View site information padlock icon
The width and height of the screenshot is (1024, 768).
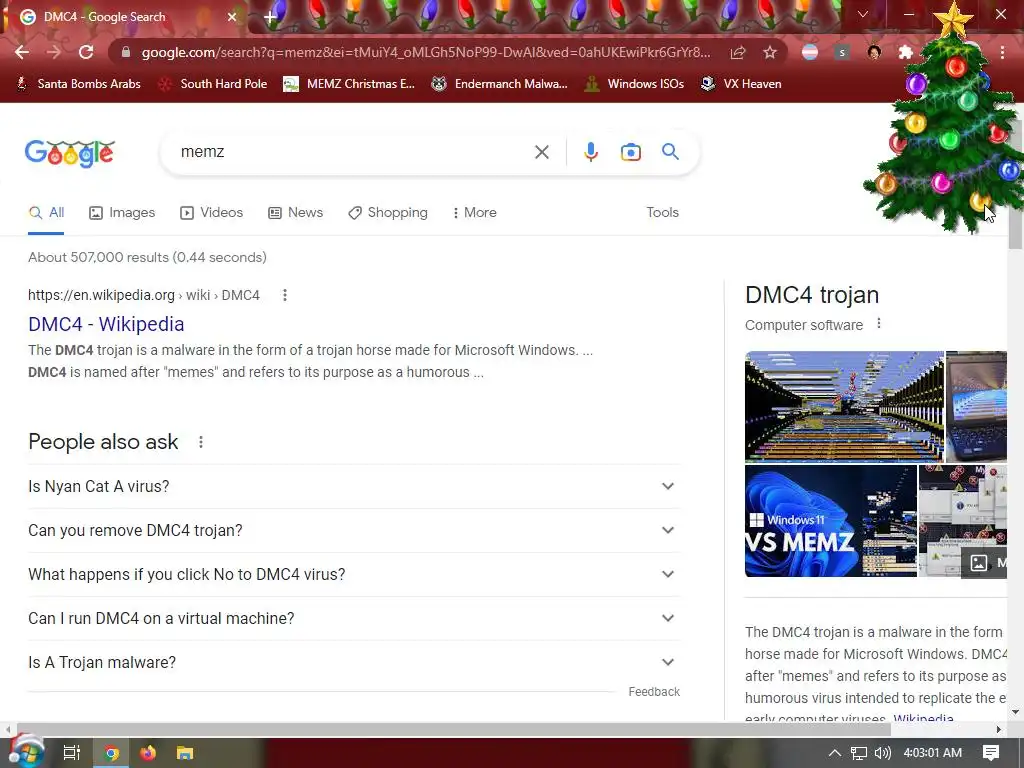tap(126, 52)
